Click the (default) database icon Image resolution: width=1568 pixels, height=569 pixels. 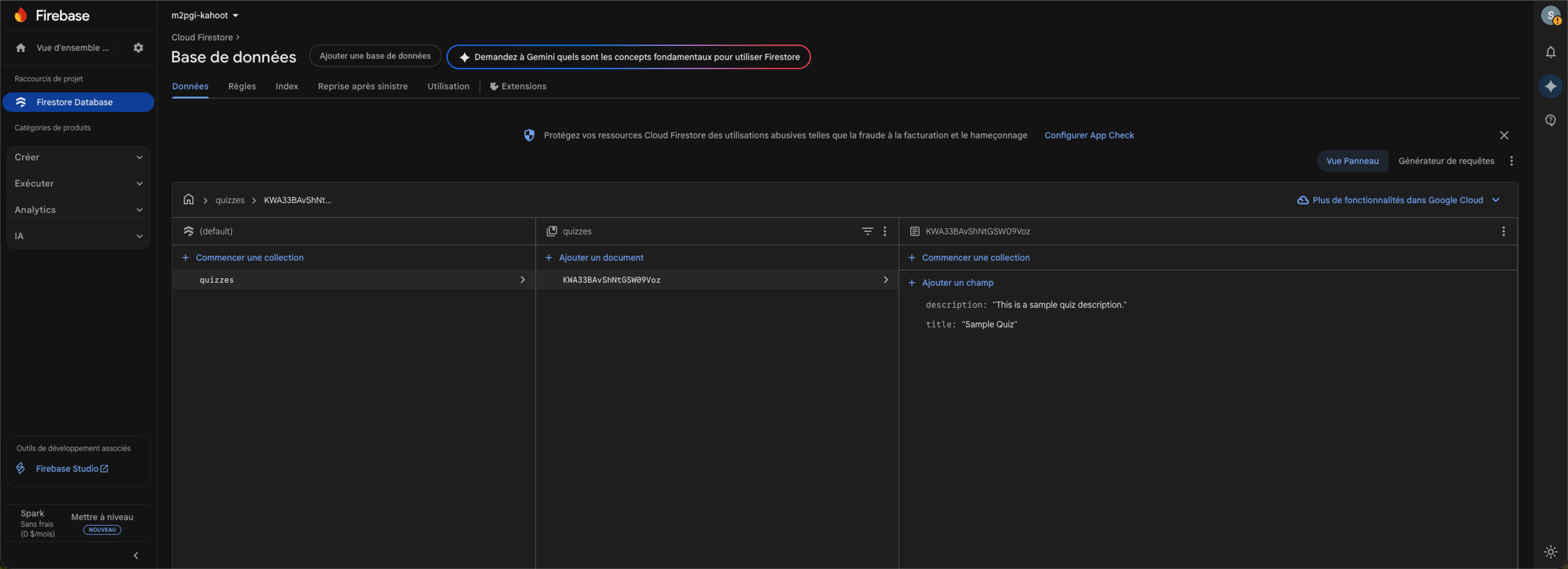(188, 231)
